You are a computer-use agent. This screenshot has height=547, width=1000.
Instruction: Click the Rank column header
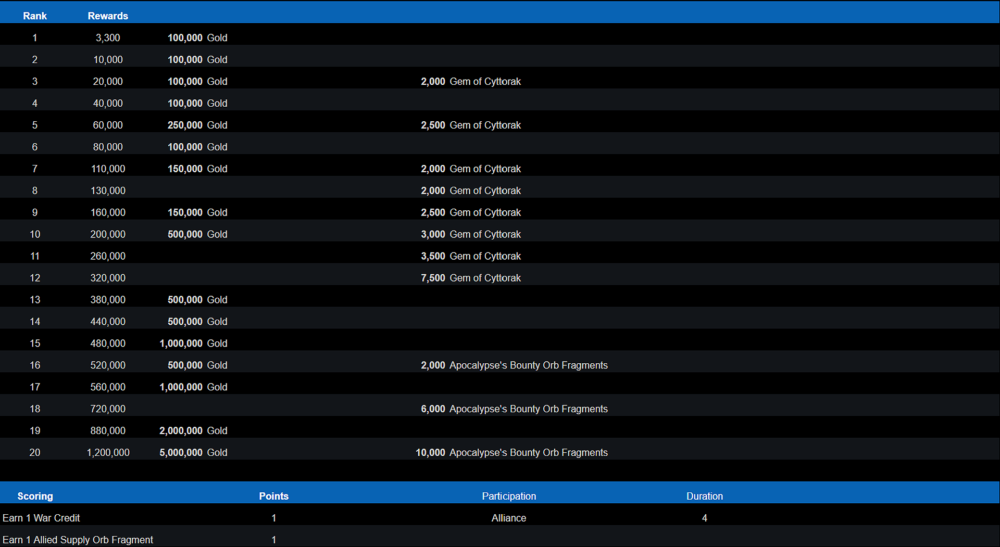[35, 16]
